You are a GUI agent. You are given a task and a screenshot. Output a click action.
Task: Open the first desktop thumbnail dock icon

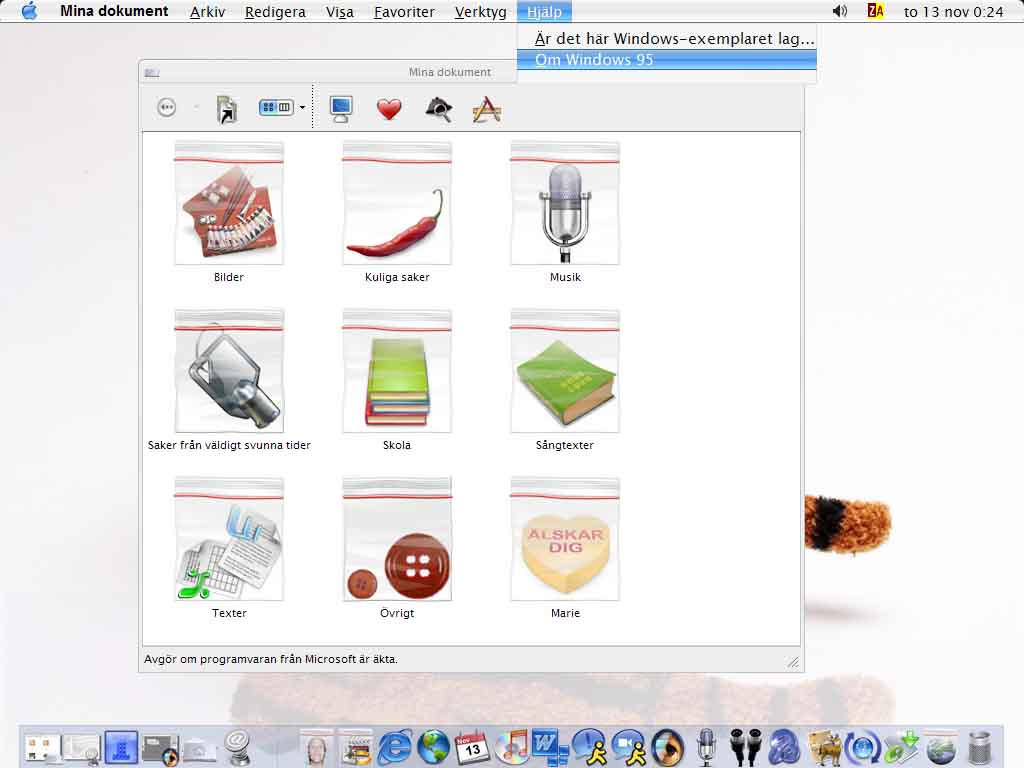pos(42,748)
